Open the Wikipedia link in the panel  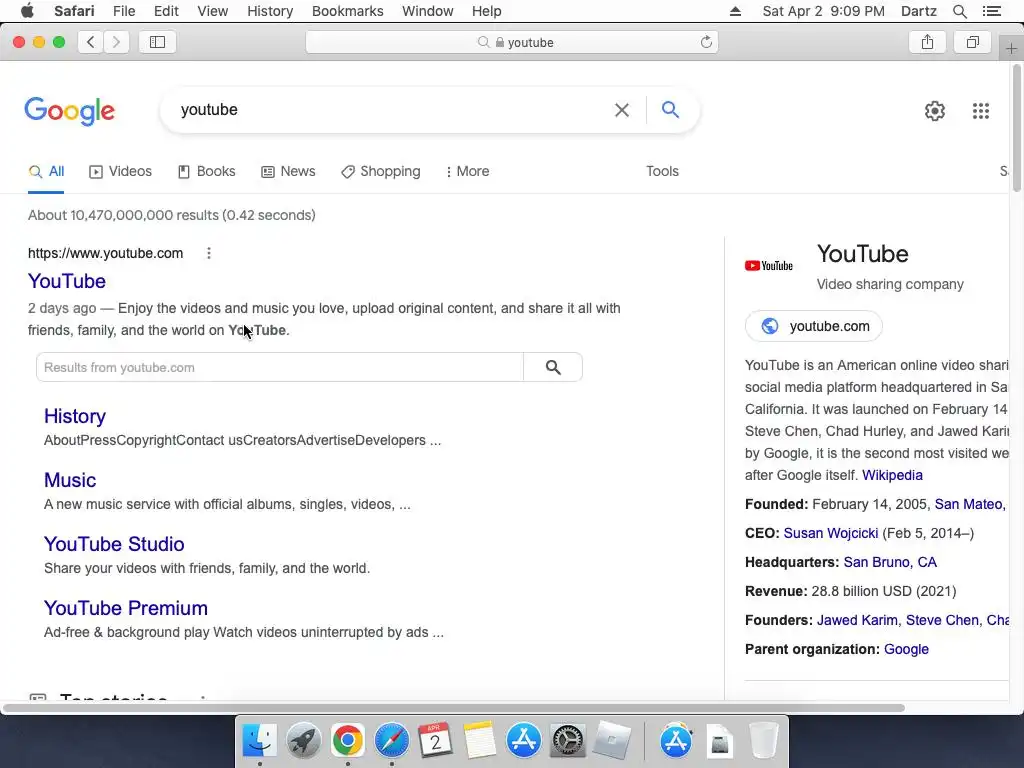click(x=892, y=475)
